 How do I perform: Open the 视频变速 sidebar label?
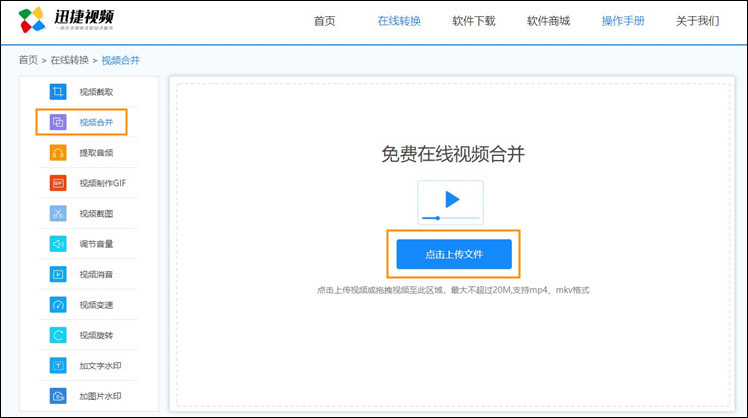tap(96, 305)
